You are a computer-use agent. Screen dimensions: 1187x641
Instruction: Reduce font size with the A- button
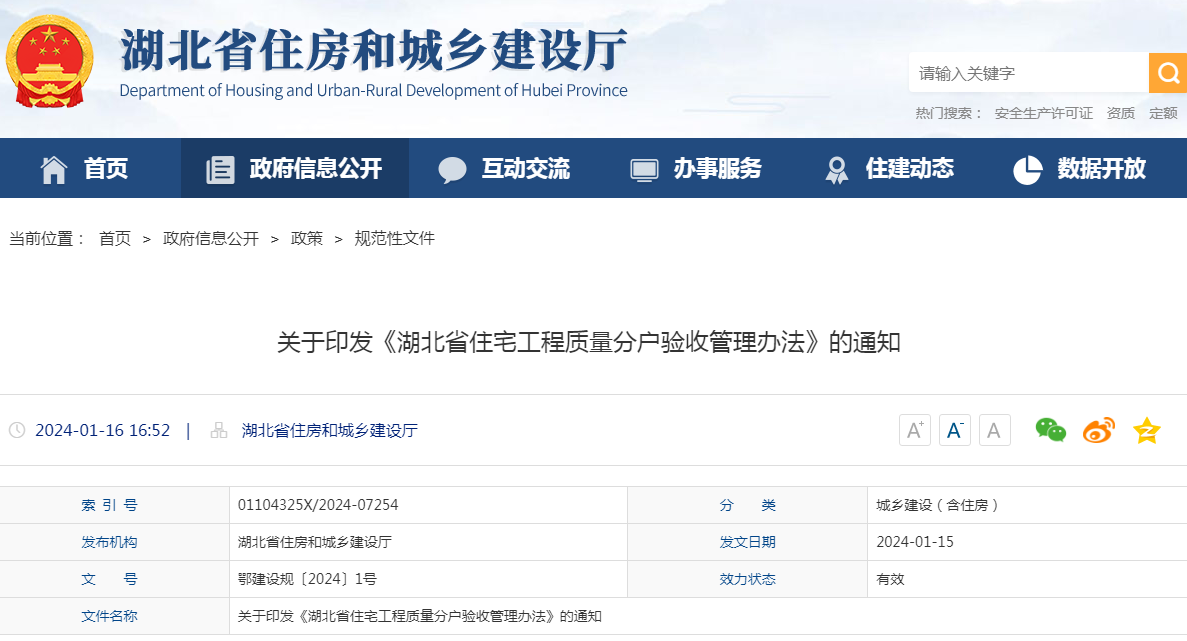(954, 429)
